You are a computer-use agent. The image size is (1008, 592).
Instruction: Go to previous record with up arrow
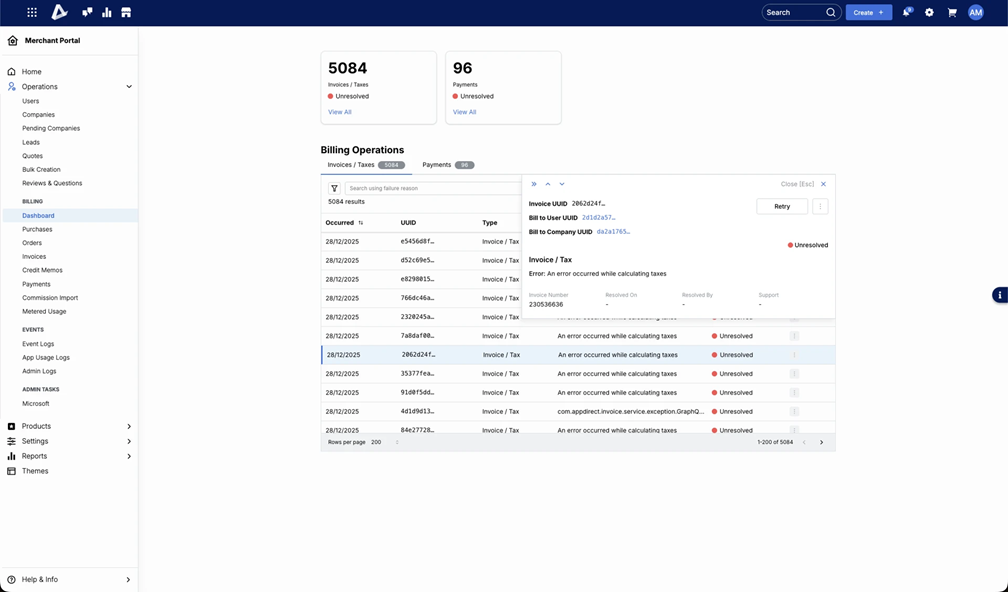point(548,184)
